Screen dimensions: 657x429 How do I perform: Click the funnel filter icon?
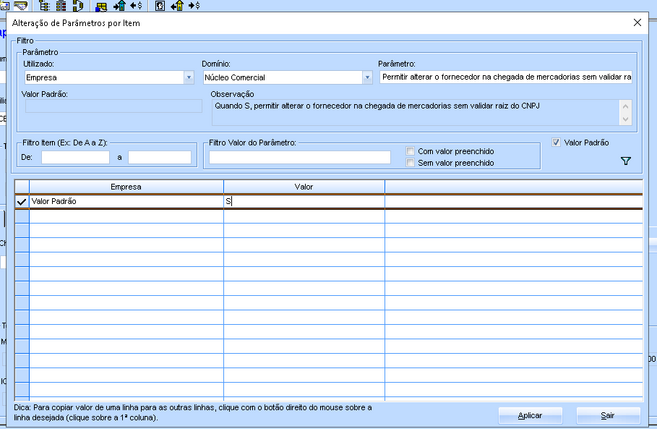click(626, 161)
